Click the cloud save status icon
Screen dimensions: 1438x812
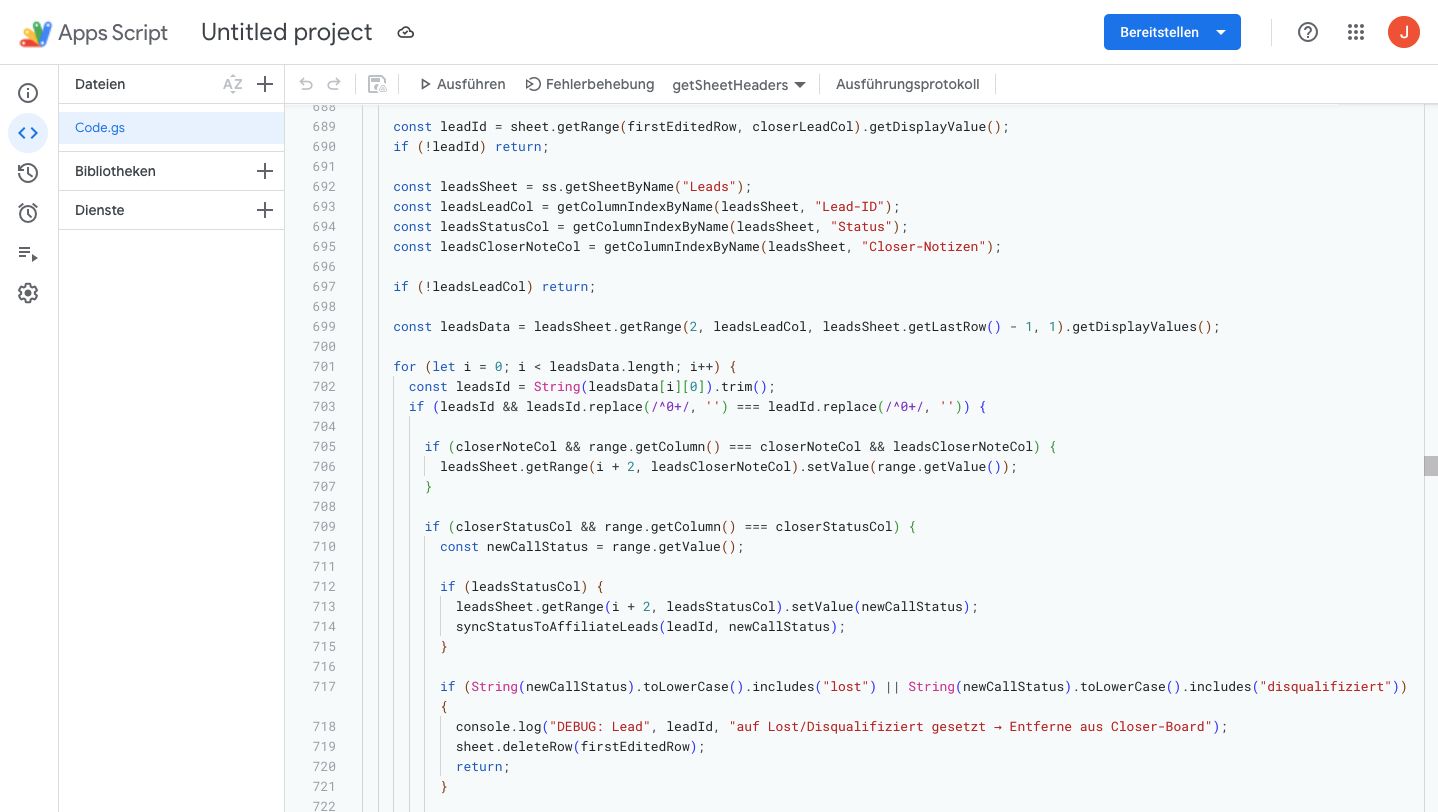[x=406, y=33]
